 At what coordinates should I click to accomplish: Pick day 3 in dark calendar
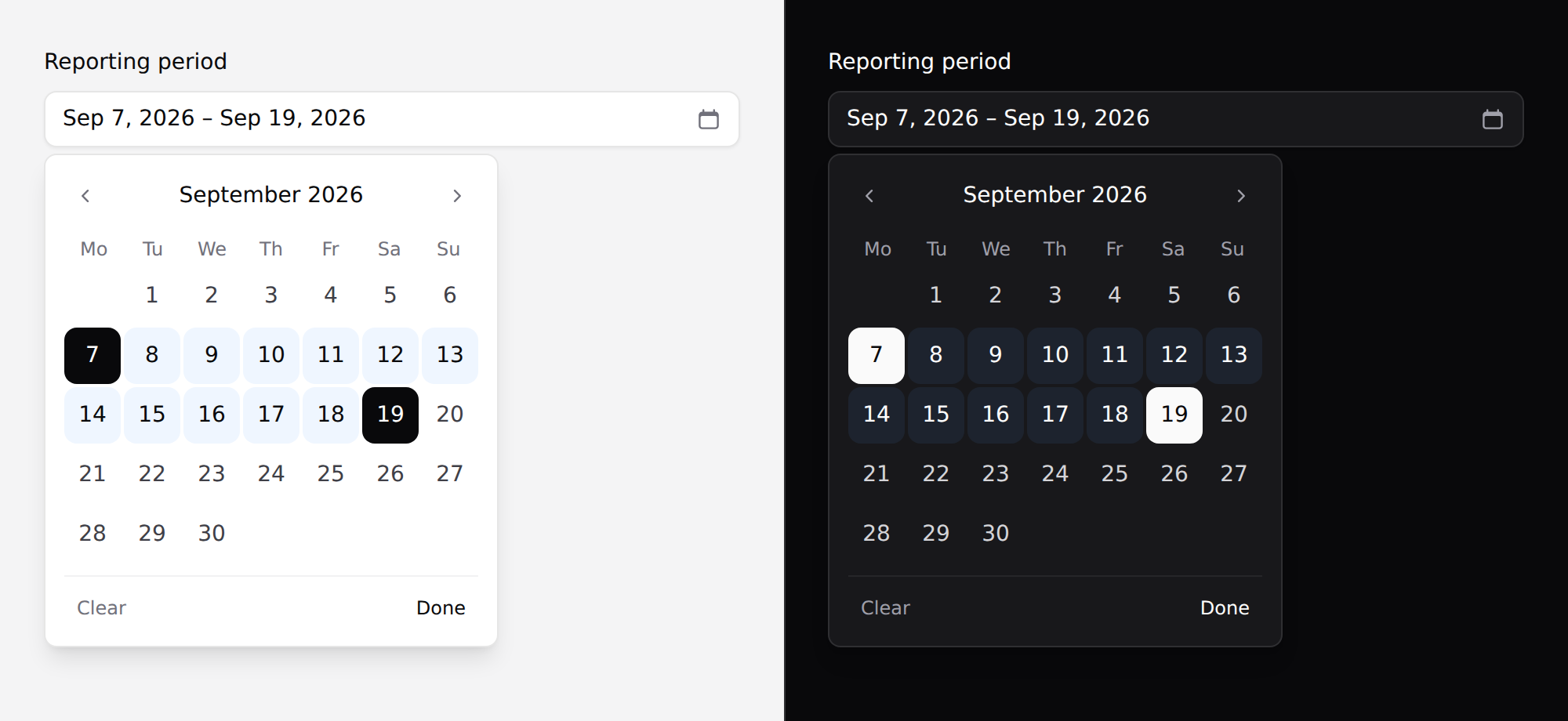pos(1055,296)
